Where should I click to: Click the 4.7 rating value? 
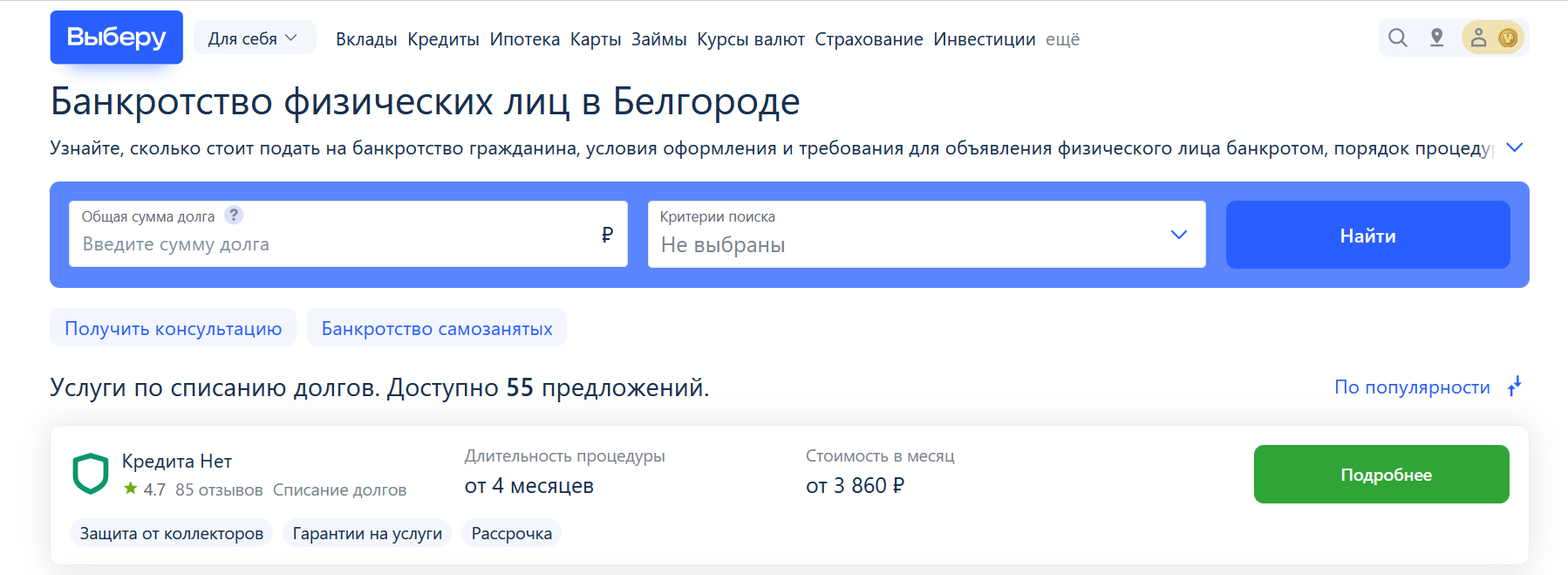[x=154, y=489]
